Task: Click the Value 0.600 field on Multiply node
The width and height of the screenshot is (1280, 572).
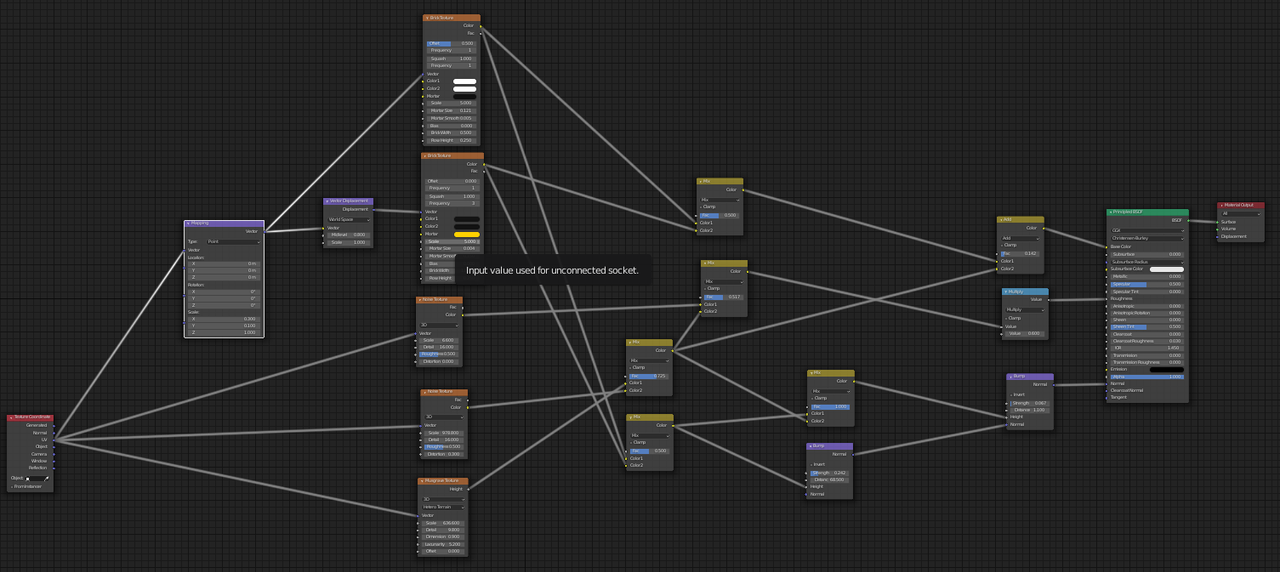Action: 1025,334
